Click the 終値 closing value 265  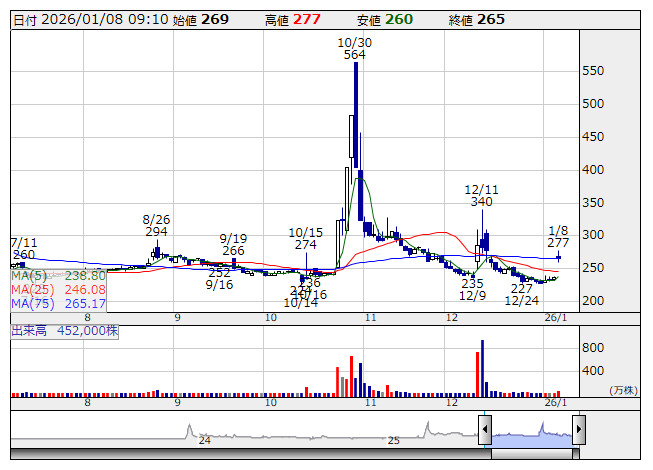pos(490,19)
